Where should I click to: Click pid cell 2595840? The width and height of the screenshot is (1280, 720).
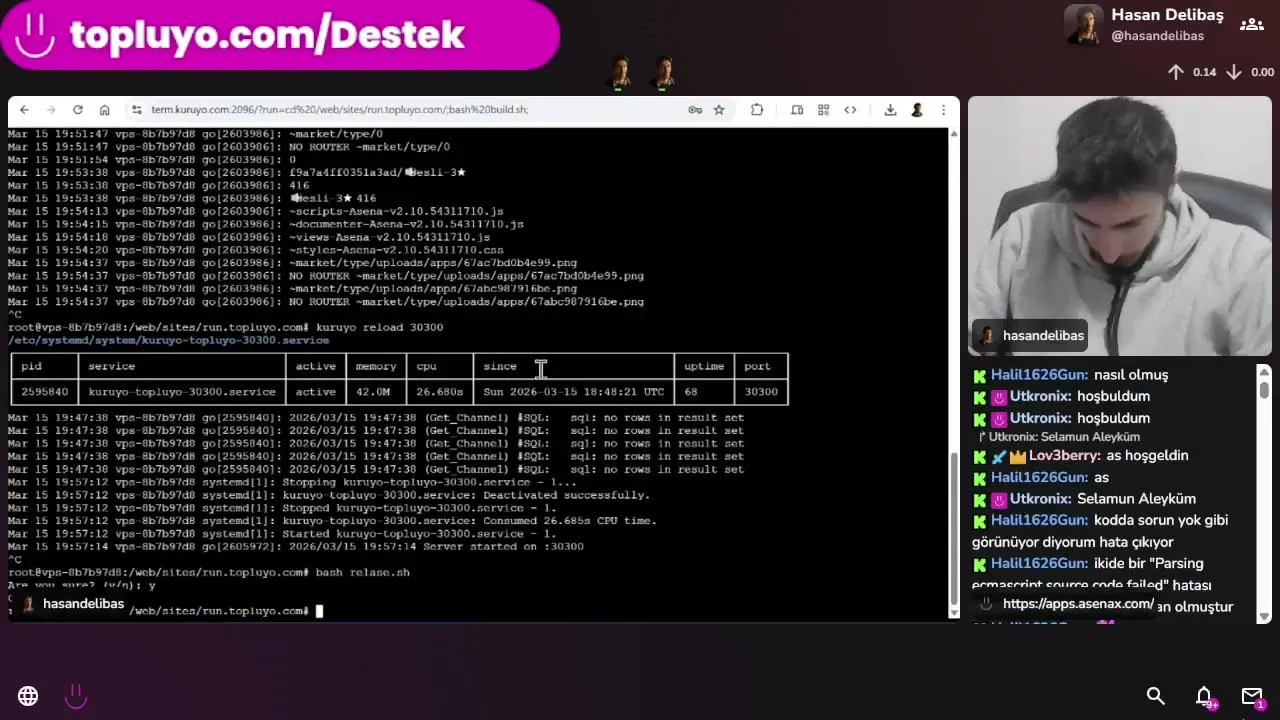(44, 392)
